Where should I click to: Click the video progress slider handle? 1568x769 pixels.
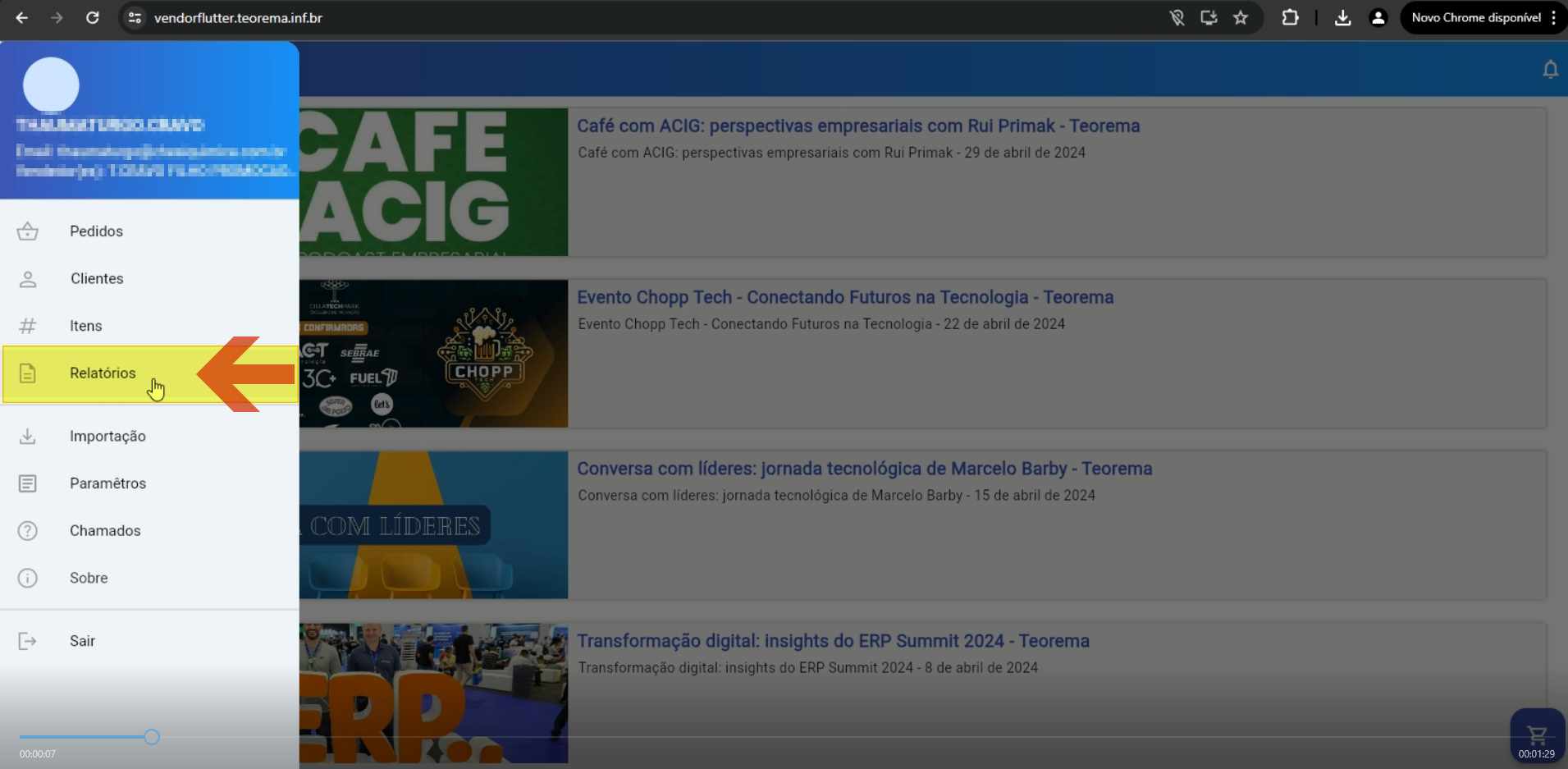[x=152, y=737]
